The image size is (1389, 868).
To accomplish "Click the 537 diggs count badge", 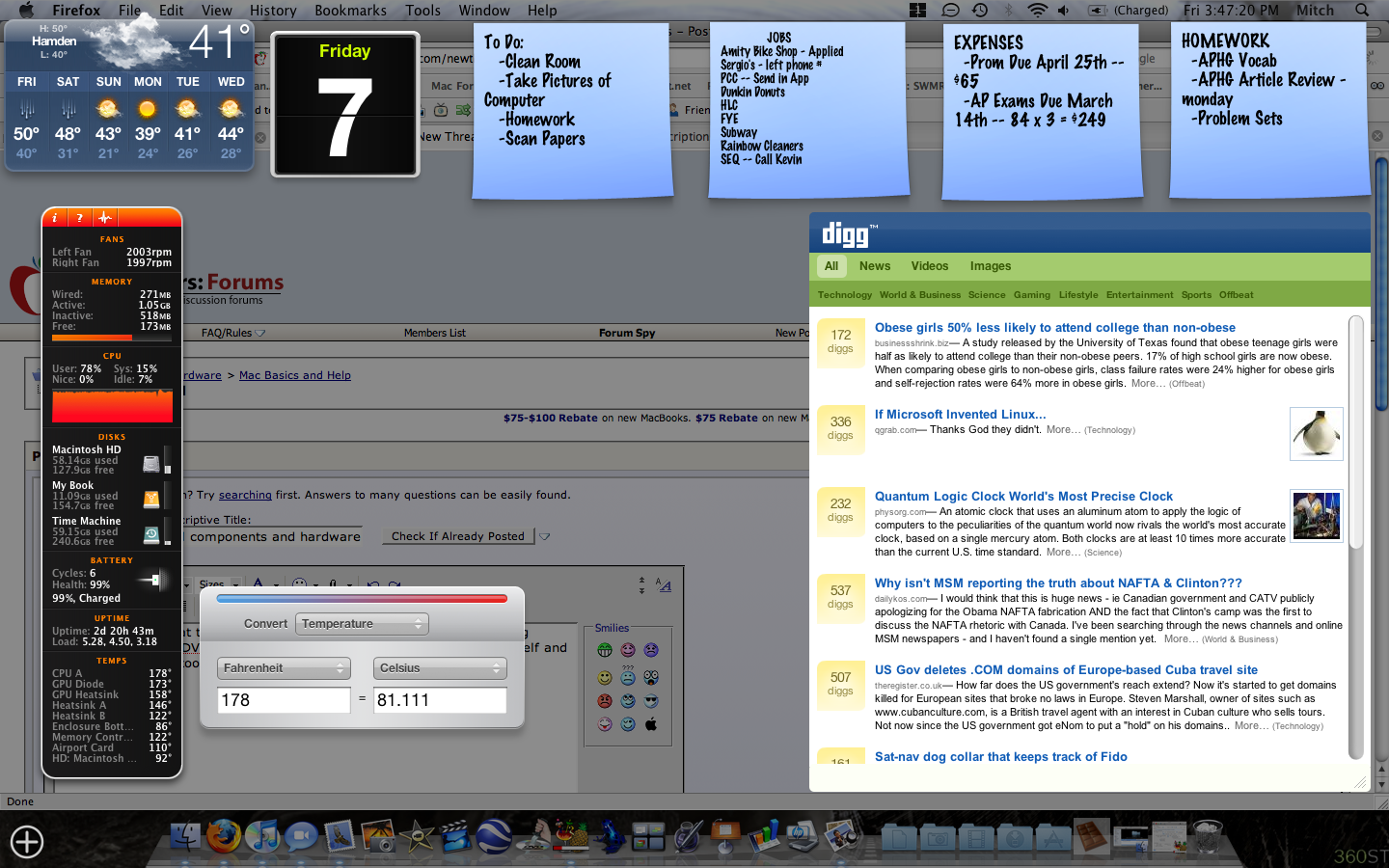I will (x=841, y=597).
